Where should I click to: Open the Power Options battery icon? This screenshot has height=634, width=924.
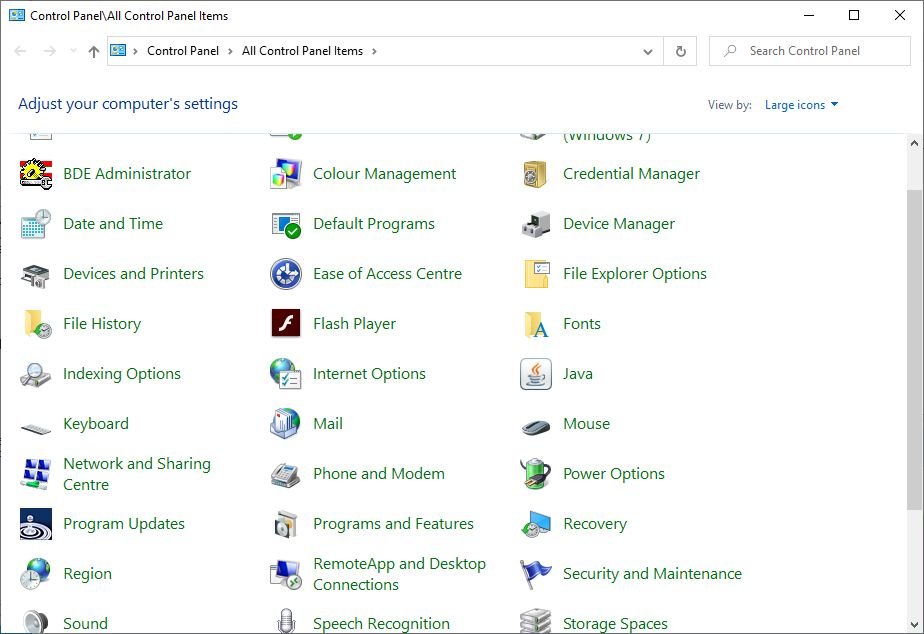point(536,474)
